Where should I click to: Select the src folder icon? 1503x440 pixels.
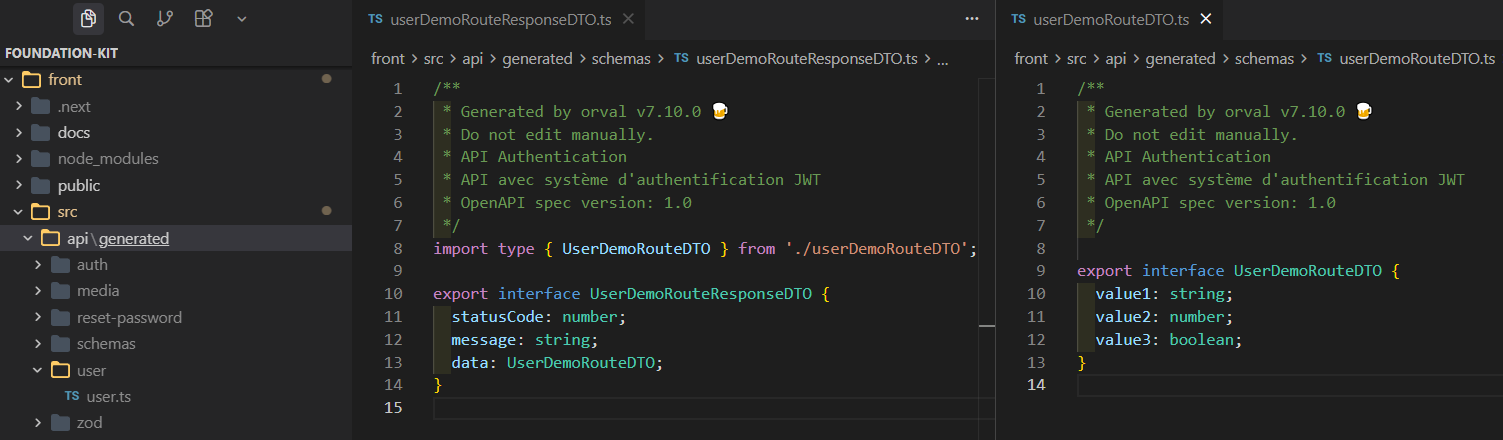40,211
